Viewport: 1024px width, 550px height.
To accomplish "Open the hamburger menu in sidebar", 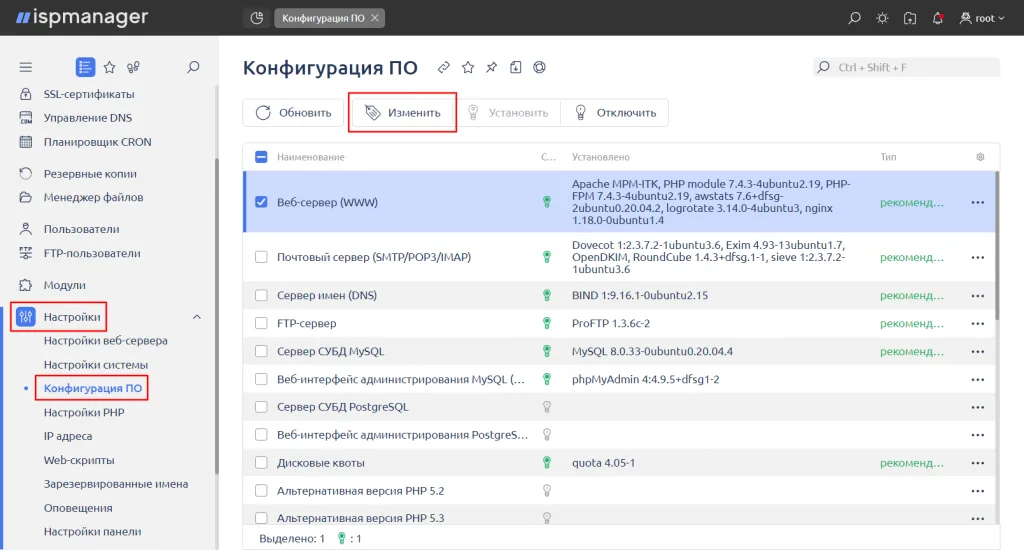I will point(25,67).
